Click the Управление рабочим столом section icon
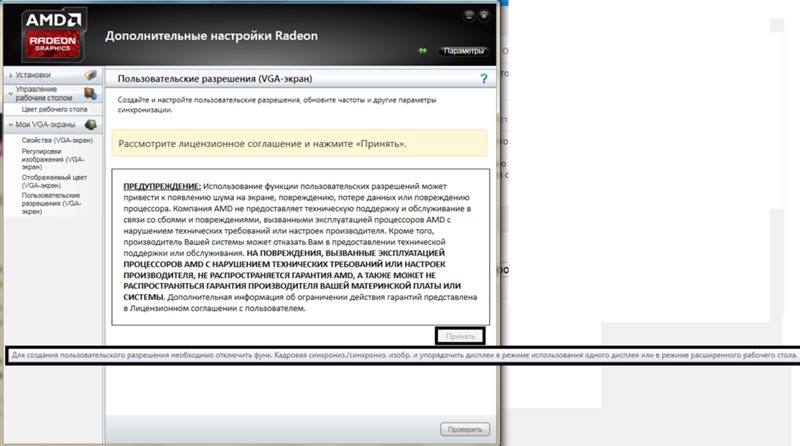 (x=90, y=93)
